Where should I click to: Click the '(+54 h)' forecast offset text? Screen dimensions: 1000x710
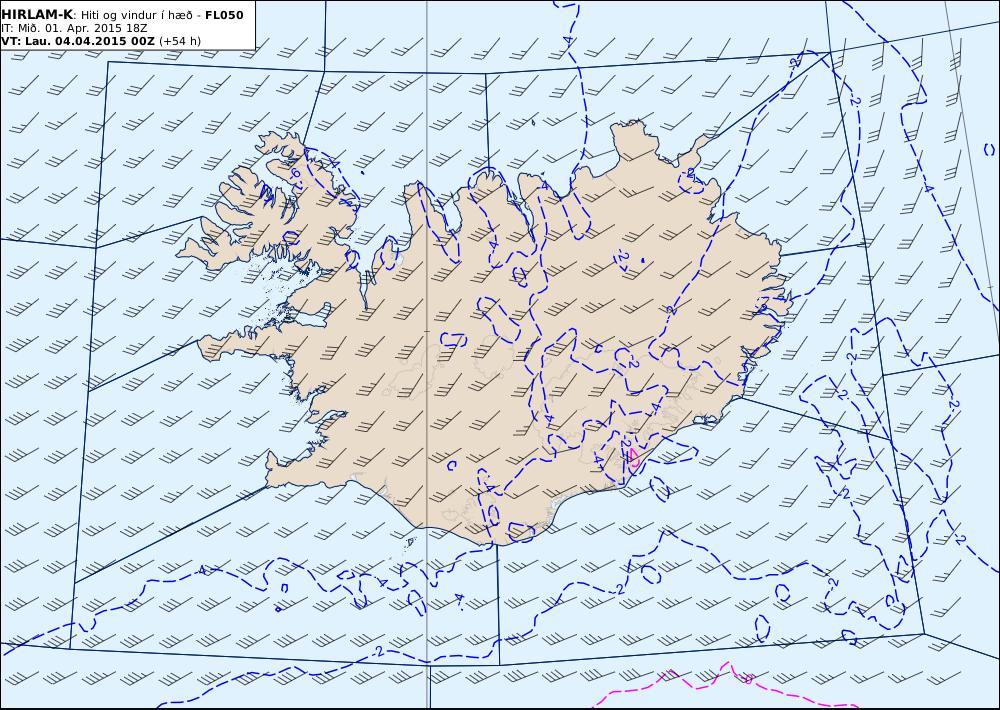coord(180,41)
